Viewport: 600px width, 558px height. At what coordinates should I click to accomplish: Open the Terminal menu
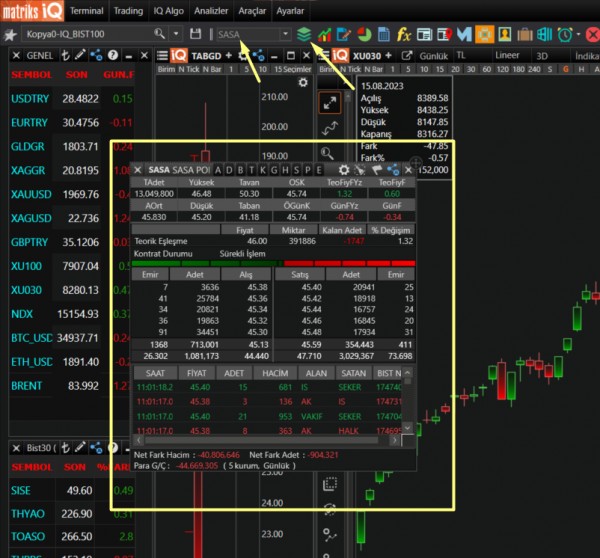86,11
